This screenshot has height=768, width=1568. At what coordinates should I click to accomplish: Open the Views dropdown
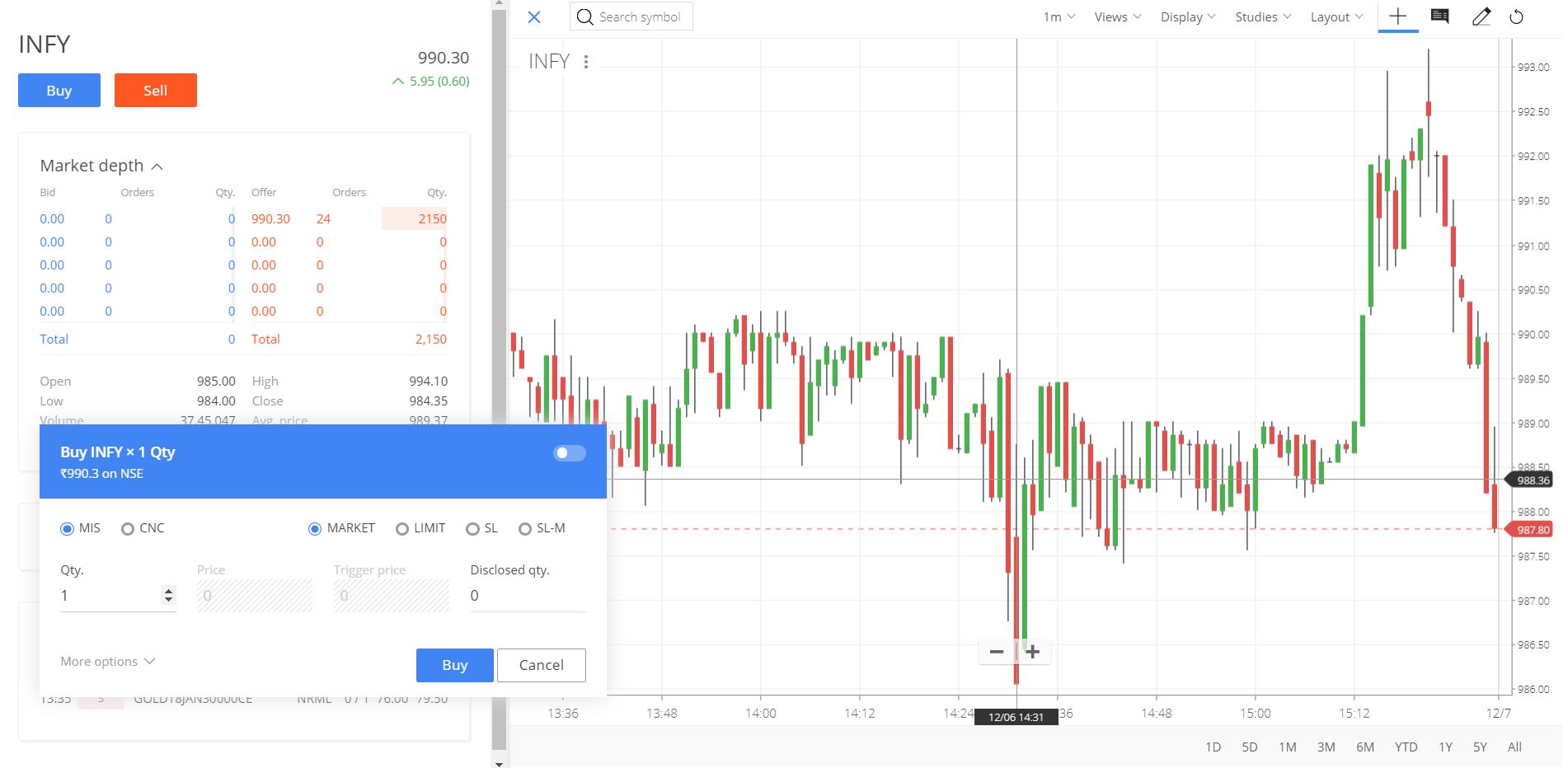click(1117, 16)
